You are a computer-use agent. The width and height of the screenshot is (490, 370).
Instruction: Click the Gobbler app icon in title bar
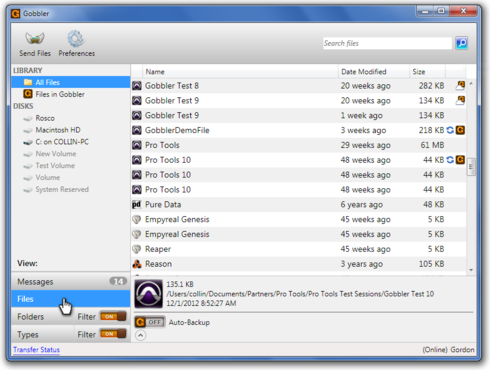click(x=16, y=14)
